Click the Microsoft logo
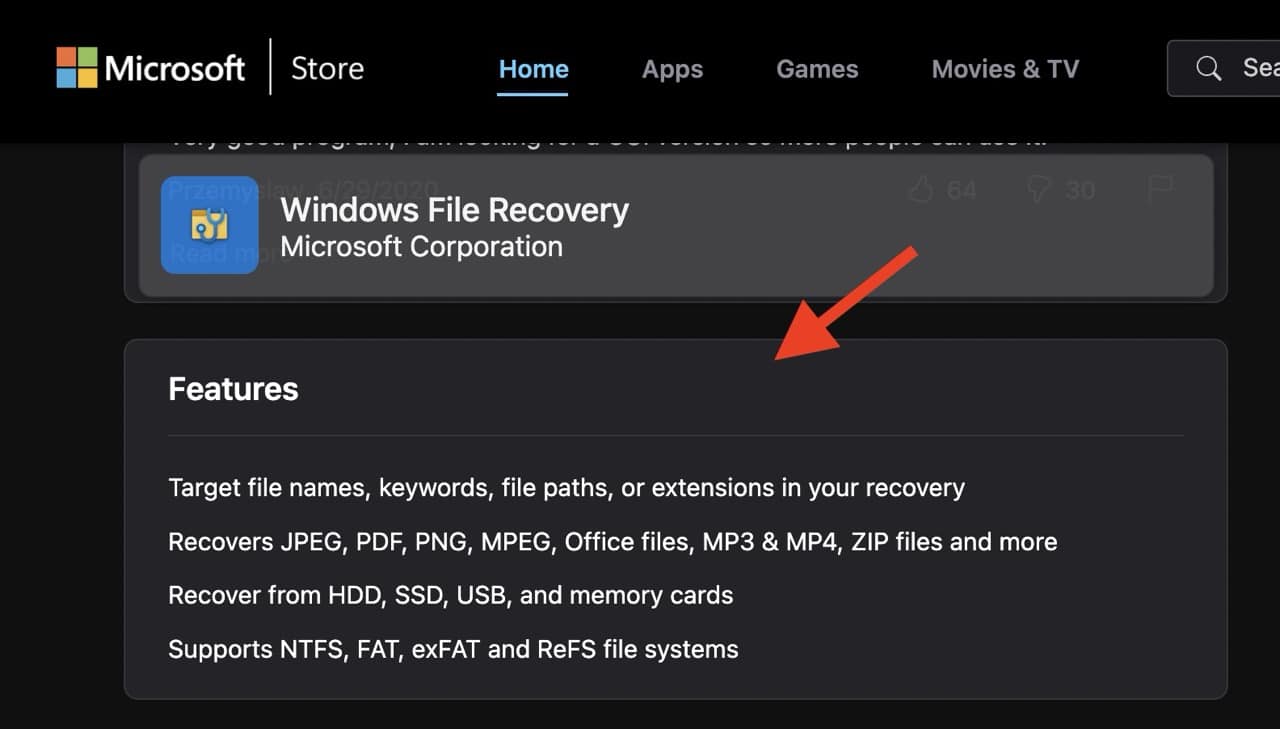1280x729 pixels. click(150, 68)
